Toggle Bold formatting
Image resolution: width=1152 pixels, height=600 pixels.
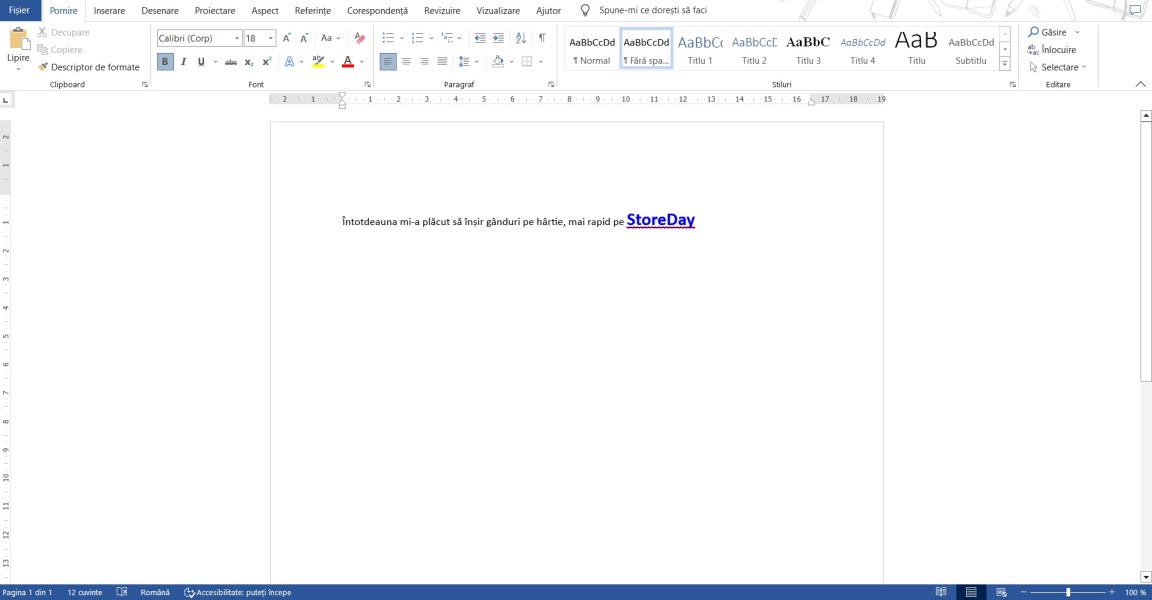click(x=165, y=62)
